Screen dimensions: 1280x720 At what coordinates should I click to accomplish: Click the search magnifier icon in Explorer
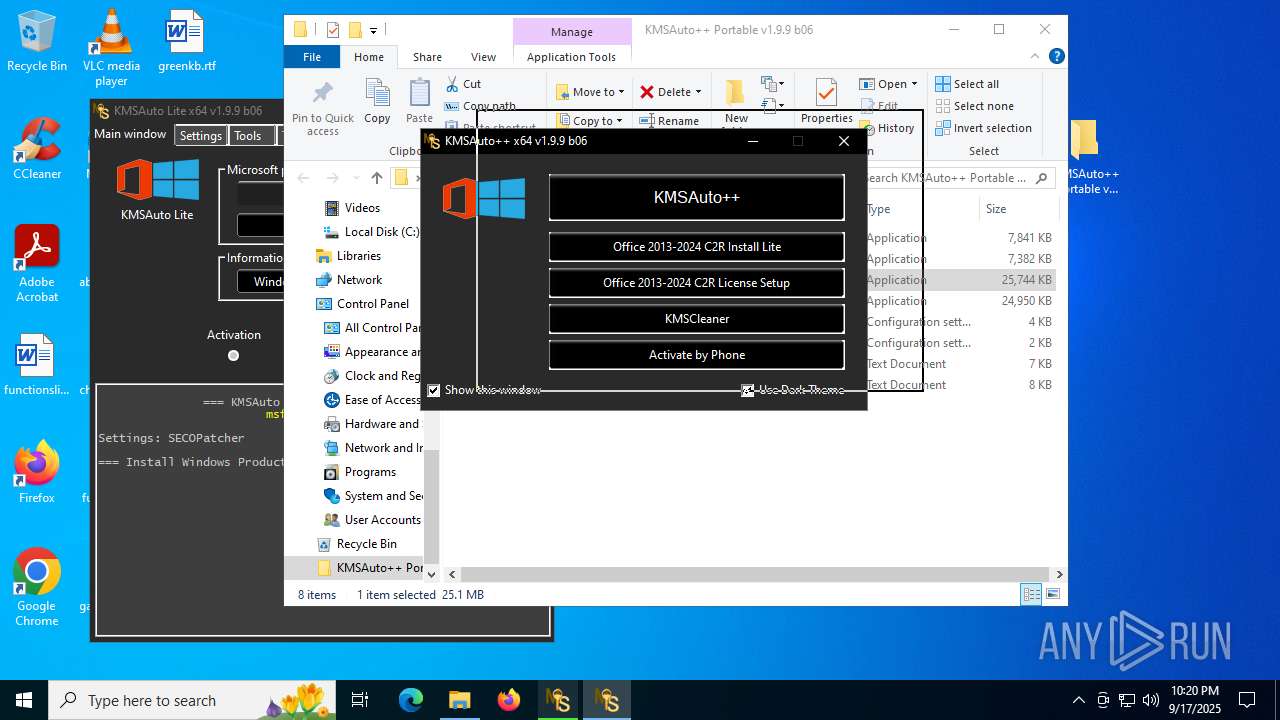pyautogui.click(x=1041, y=178)
